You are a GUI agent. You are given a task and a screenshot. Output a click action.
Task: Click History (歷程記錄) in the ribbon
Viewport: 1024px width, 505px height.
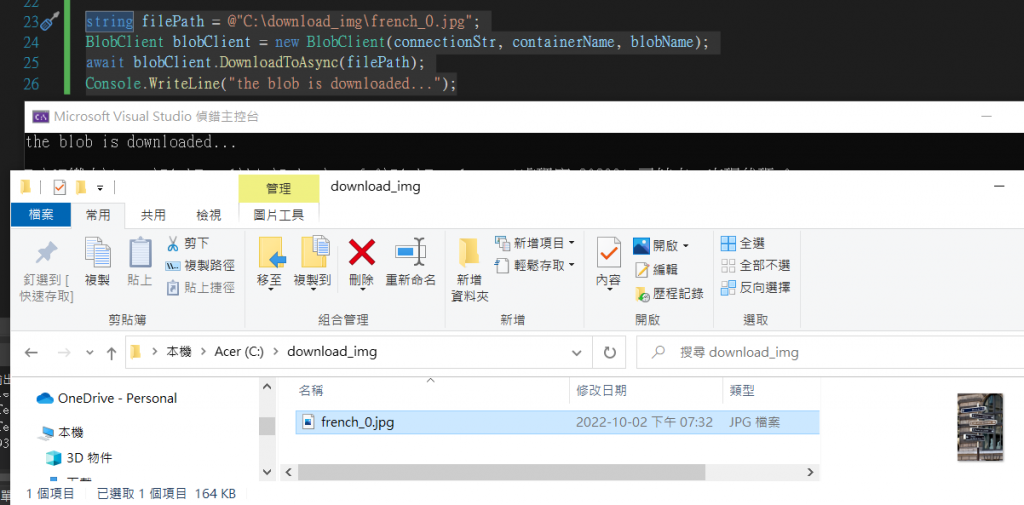(x=669, y=293)
